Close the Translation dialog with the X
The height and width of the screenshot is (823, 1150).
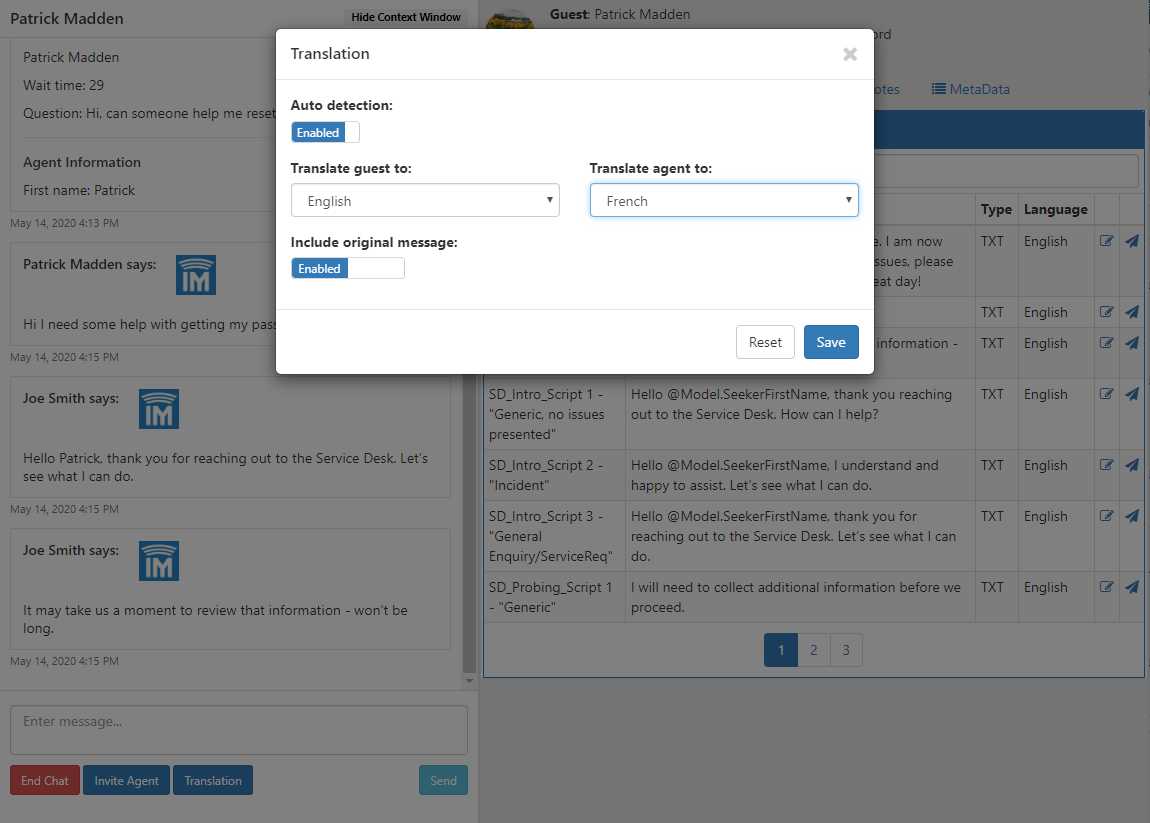click(849, 54)
